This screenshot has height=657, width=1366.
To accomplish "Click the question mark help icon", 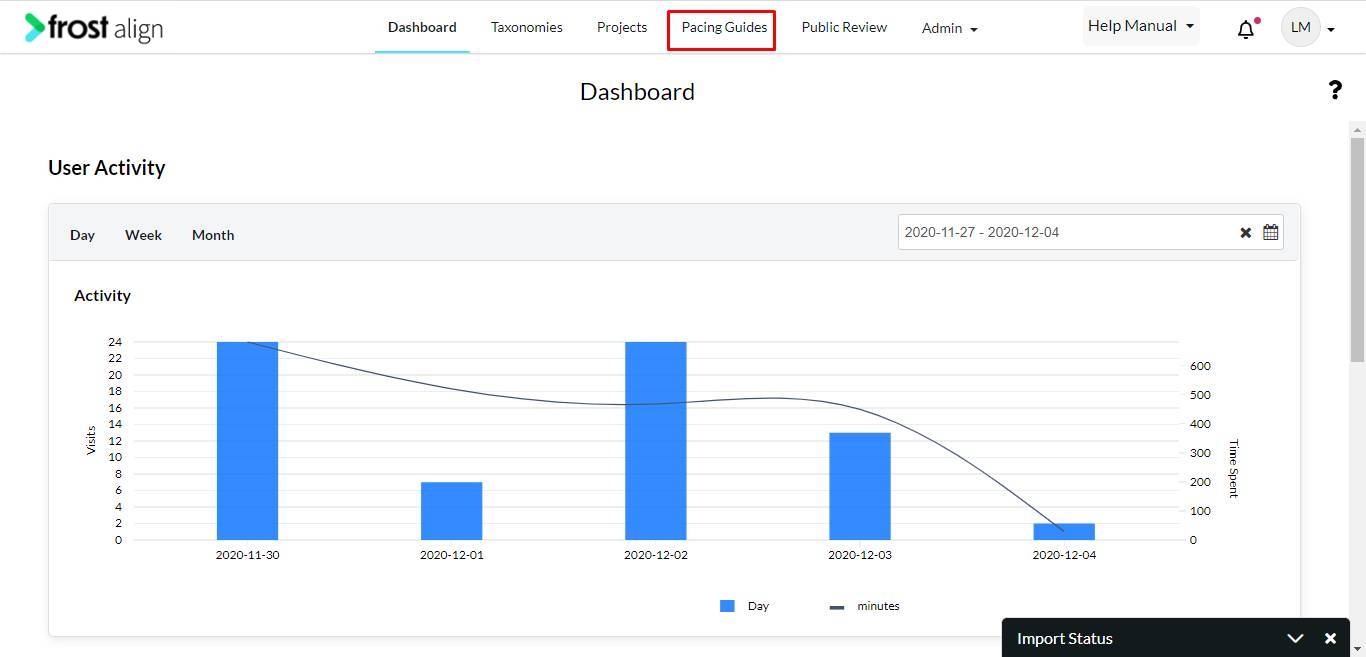I will click(x=1335, y=91).
